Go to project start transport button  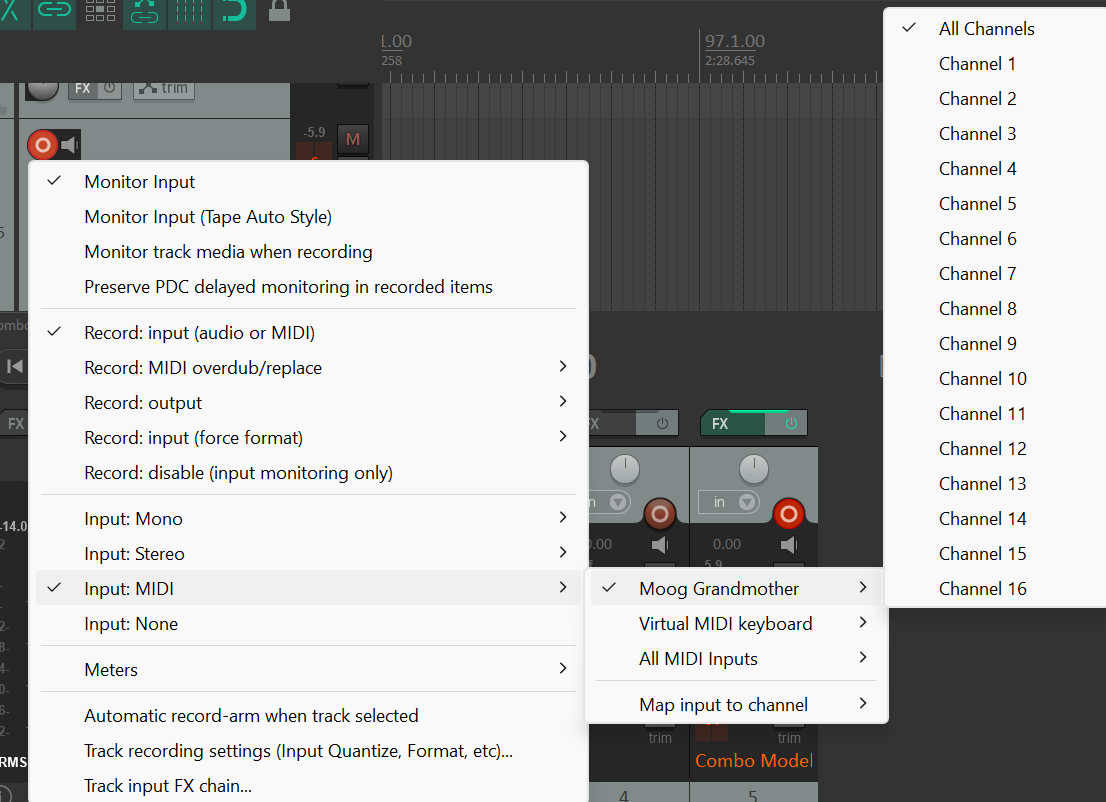pyautogui.click(x=15, y=366)
